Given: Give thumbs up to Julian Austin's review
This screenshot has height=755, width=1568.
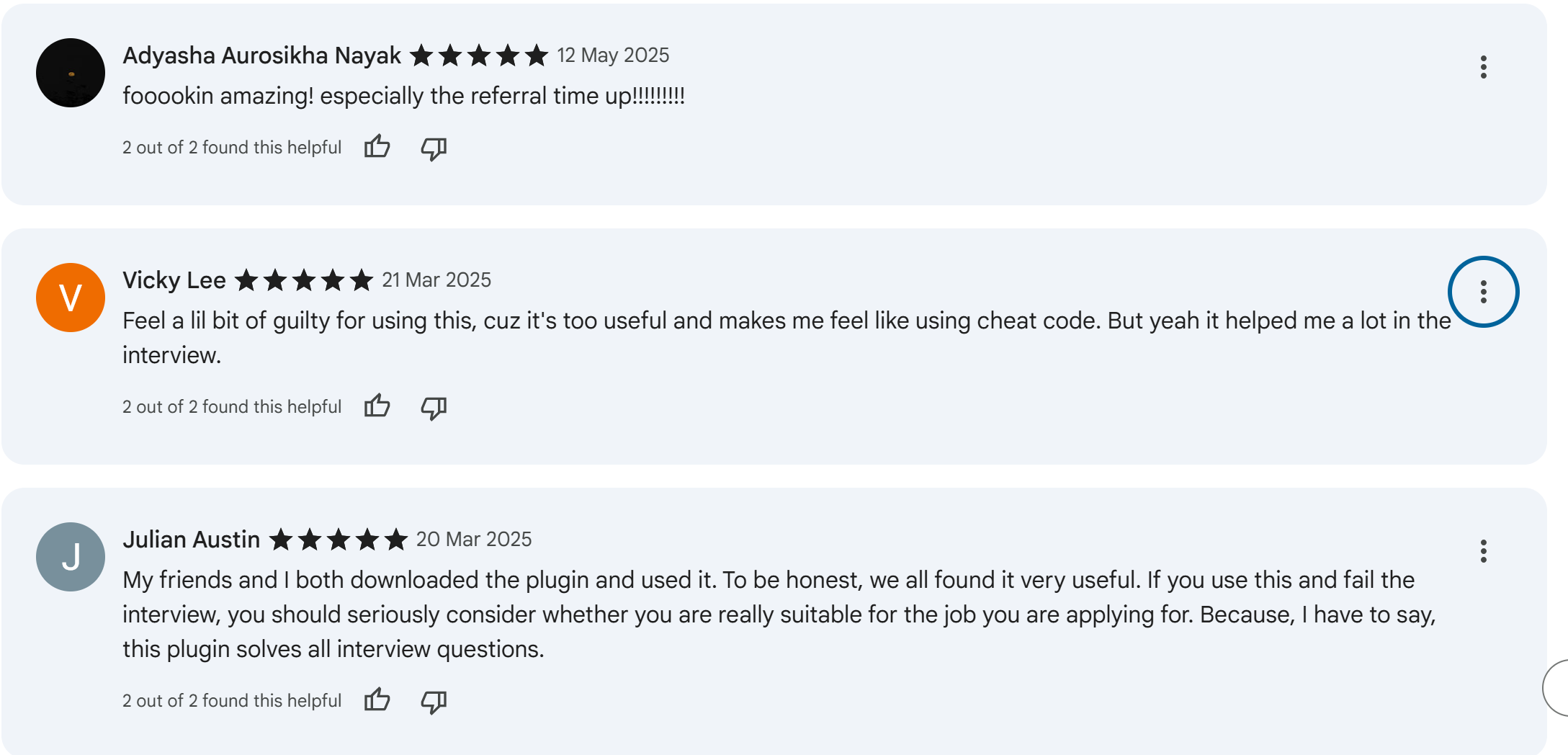Looking at the screenshot, I should click(377, 700).
